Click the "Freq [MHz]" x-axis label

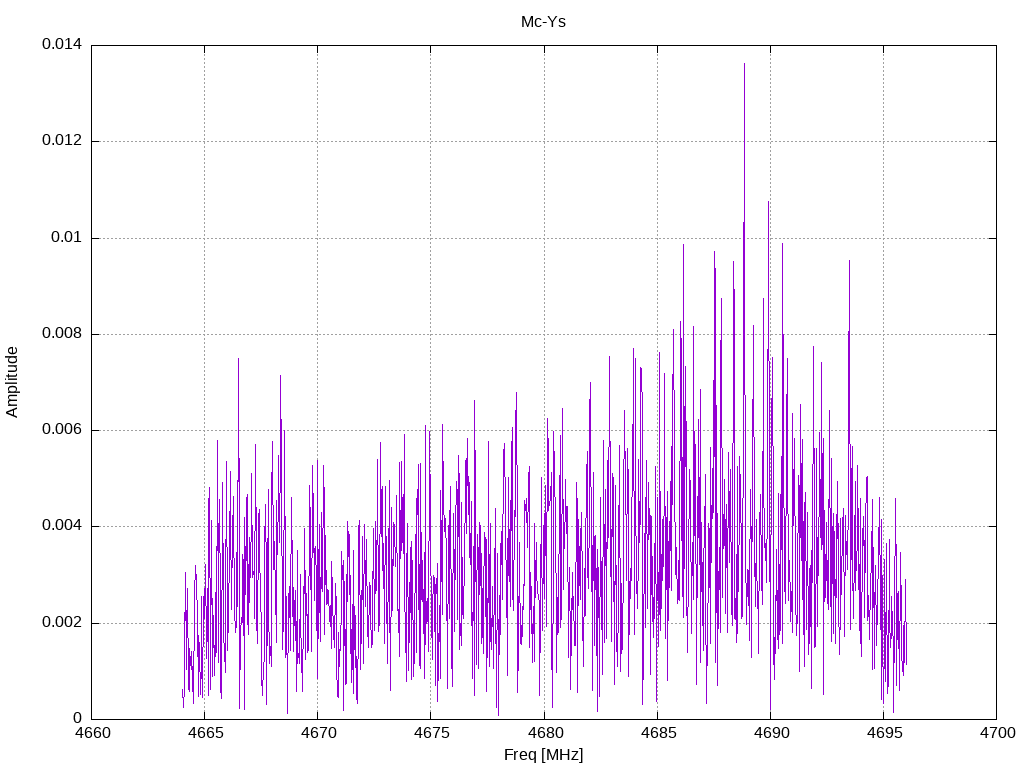(543, 755)
